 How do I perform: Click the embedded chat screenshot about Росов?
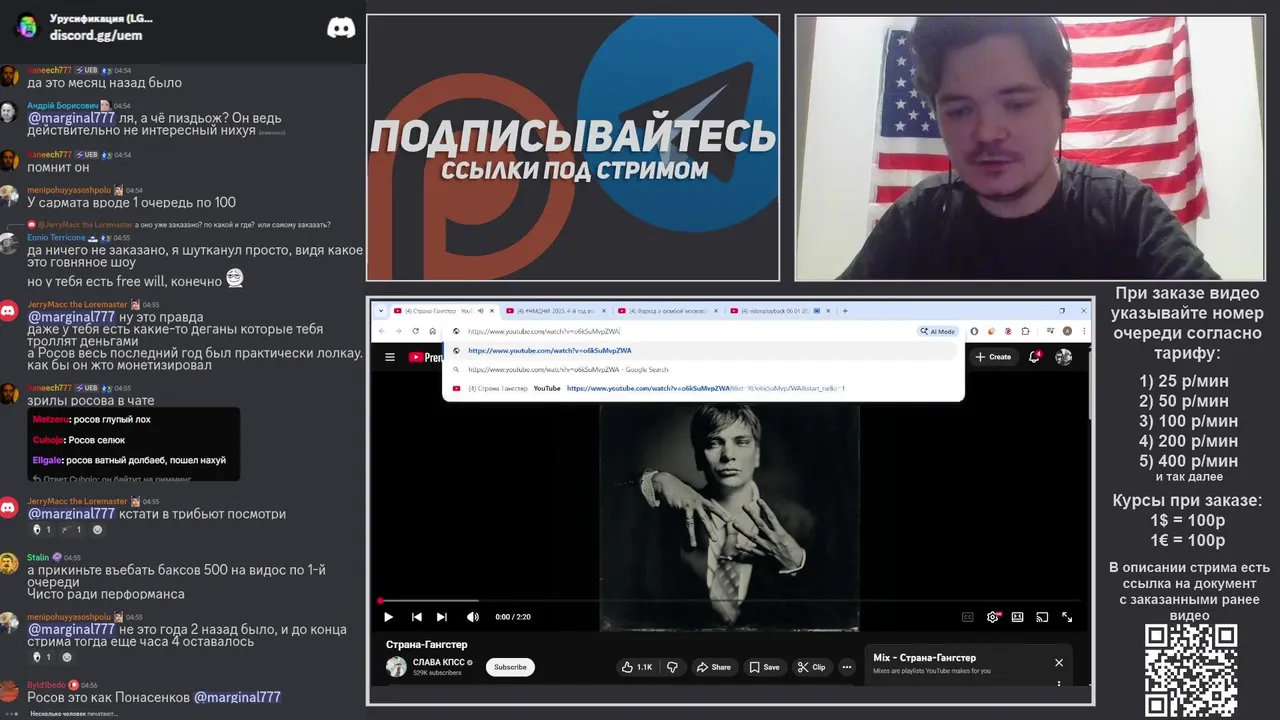(133, 444)
